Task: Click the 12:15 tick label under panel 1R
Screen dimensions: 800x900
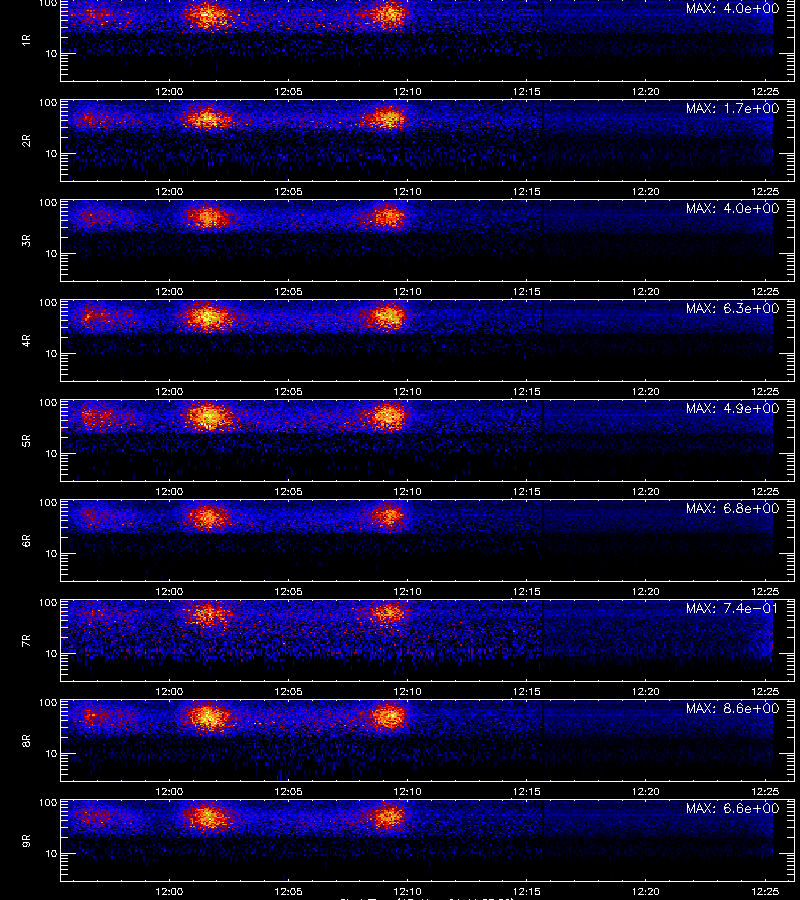Action: click(x=526, y=91)
